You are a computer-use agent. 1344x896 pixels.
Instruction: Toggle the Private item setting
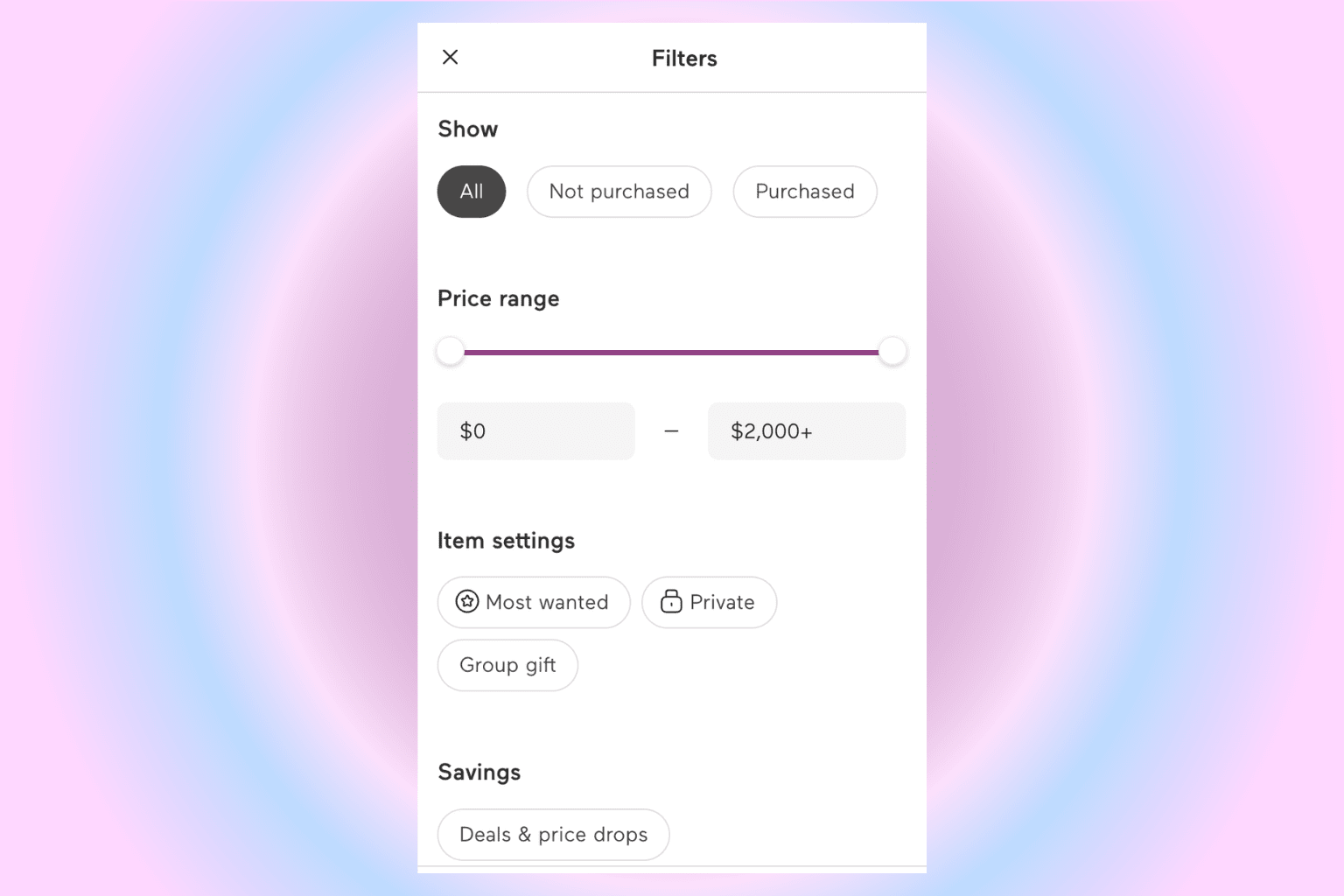[709, 602]
